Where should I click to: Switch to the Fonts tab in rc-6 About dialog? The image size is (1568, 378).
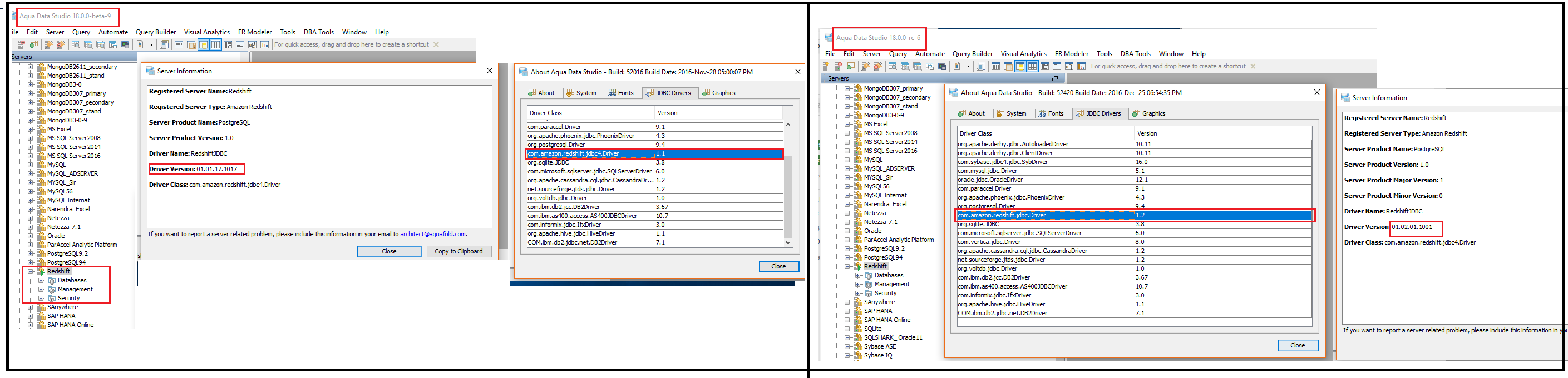(1051, 113)
